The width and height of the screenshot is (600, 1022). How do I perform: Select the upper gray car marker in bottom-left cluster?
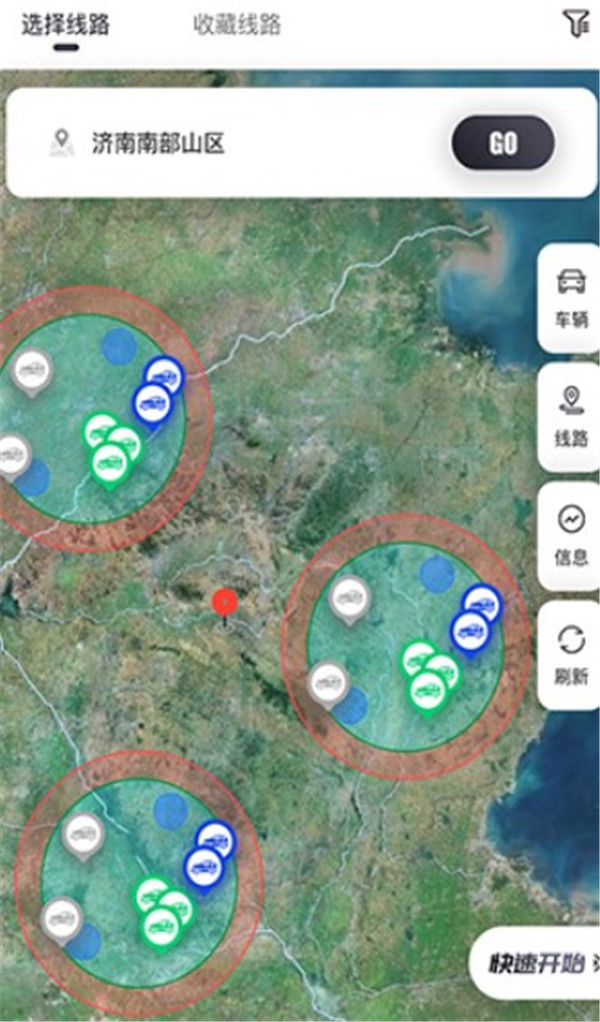[83, 834]
